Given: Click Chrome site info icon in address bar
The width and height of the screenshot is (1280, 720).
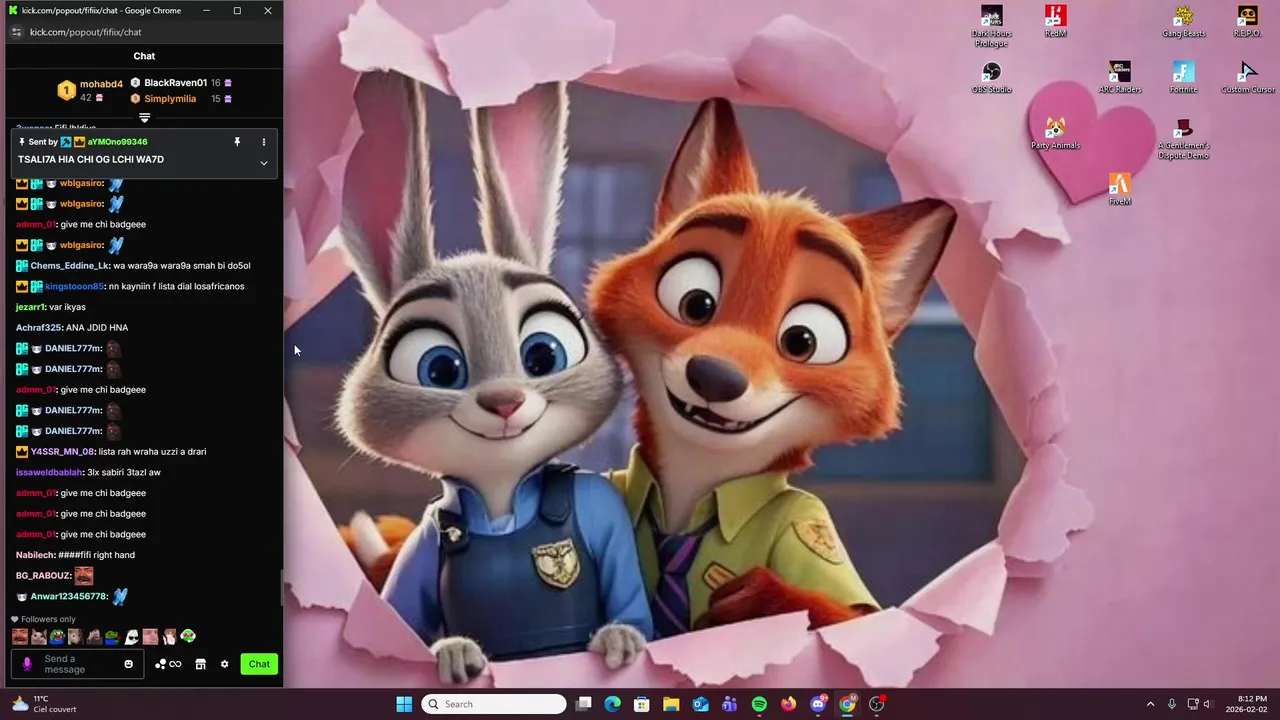Looking at the screenshot, I should [16, 32].
